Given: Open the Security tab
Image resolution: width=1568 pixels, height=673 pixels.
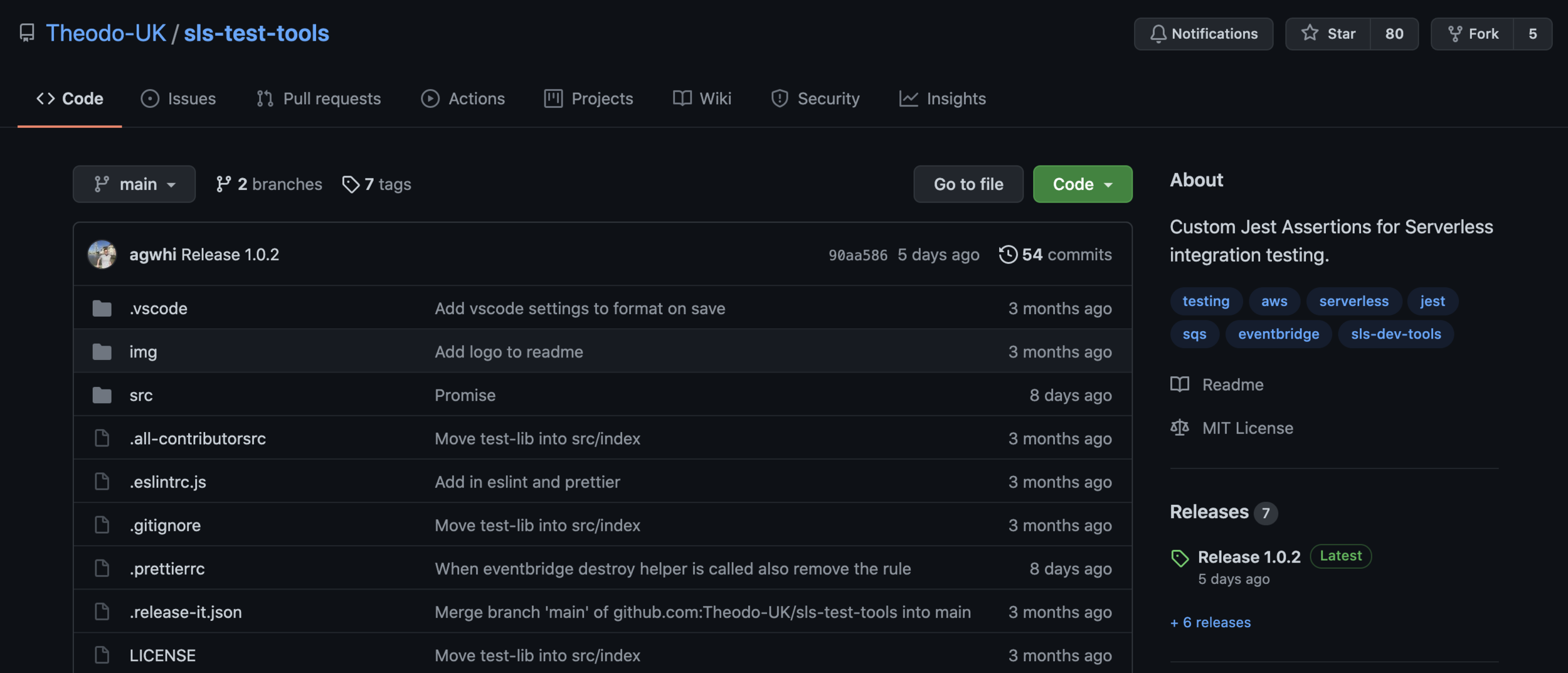Looking at the screenshot, I should [815, 98].
